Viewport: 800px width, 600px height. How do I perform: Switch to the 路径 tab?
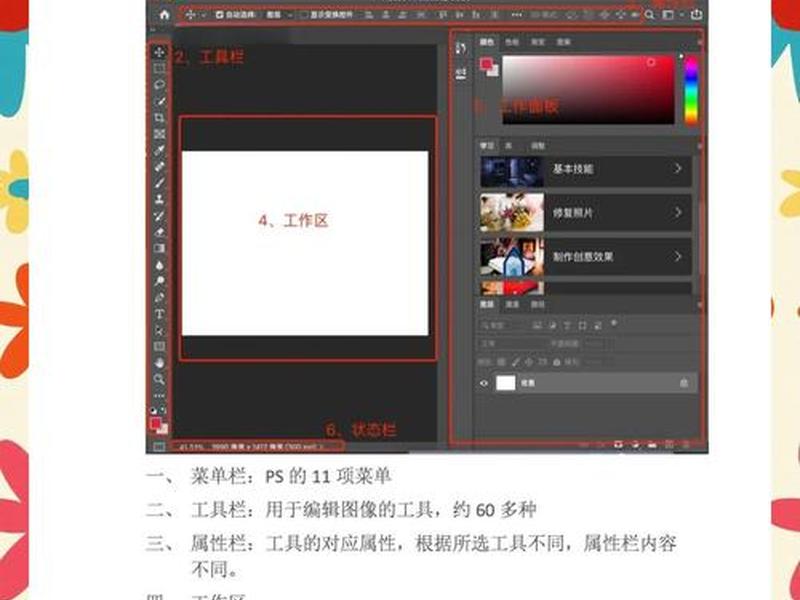[538, 305]
